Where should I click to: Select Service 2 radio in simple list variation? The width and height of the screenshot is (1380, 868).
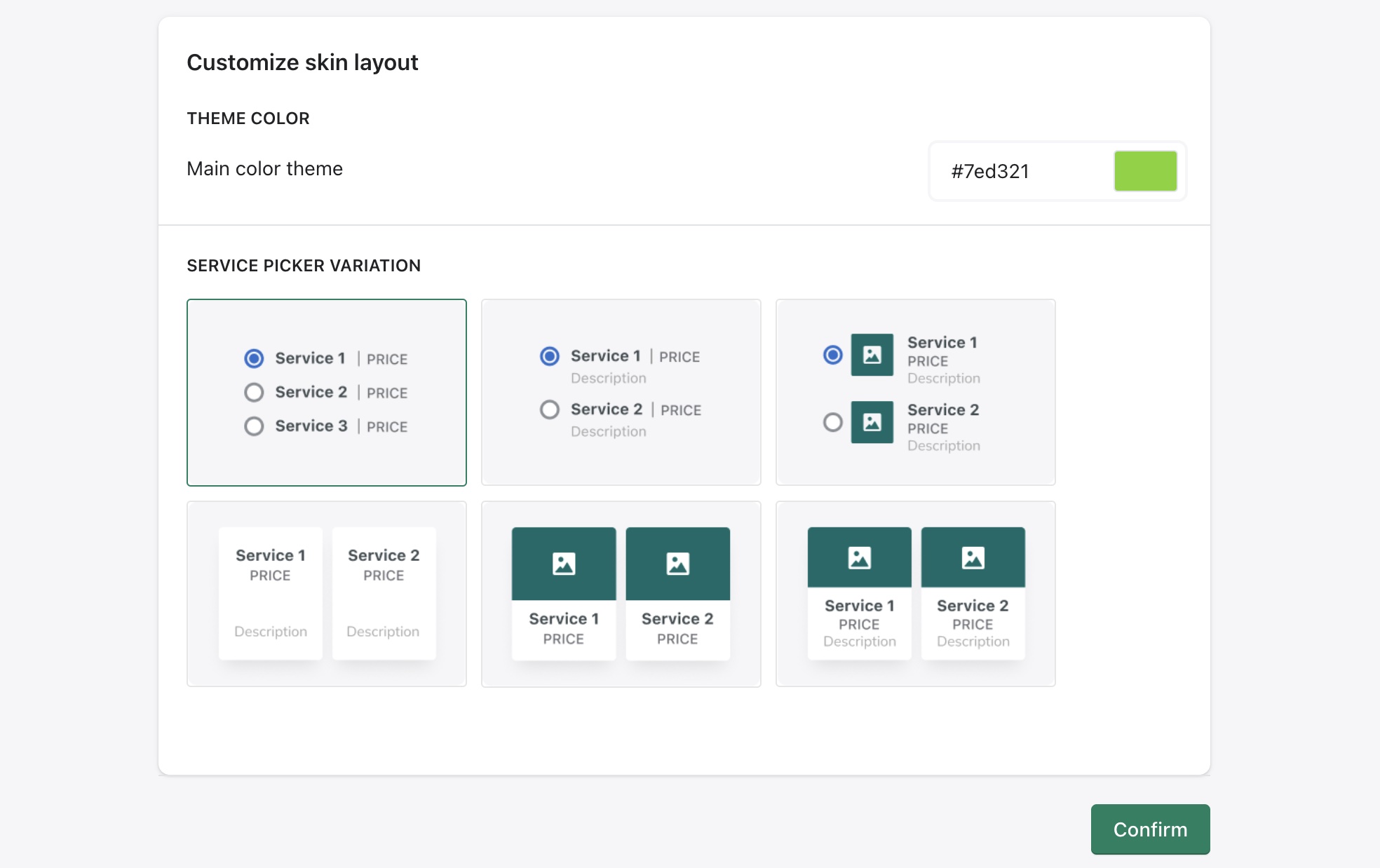[254, 392]
